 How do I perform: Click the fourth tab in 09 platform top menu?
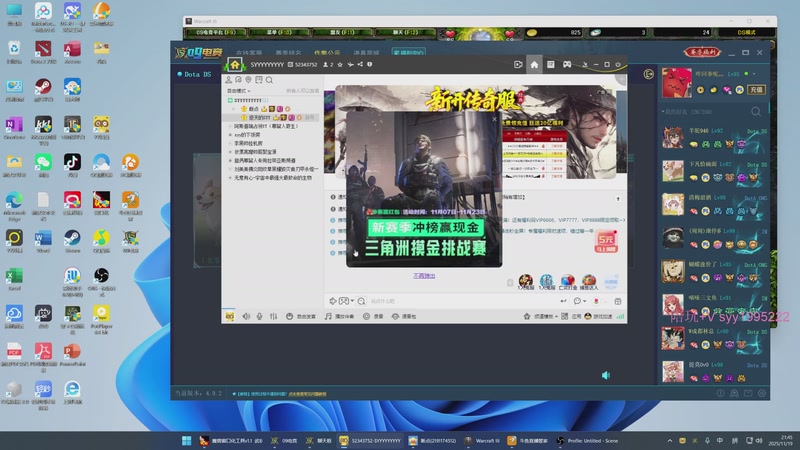click(x=366, y=53)
